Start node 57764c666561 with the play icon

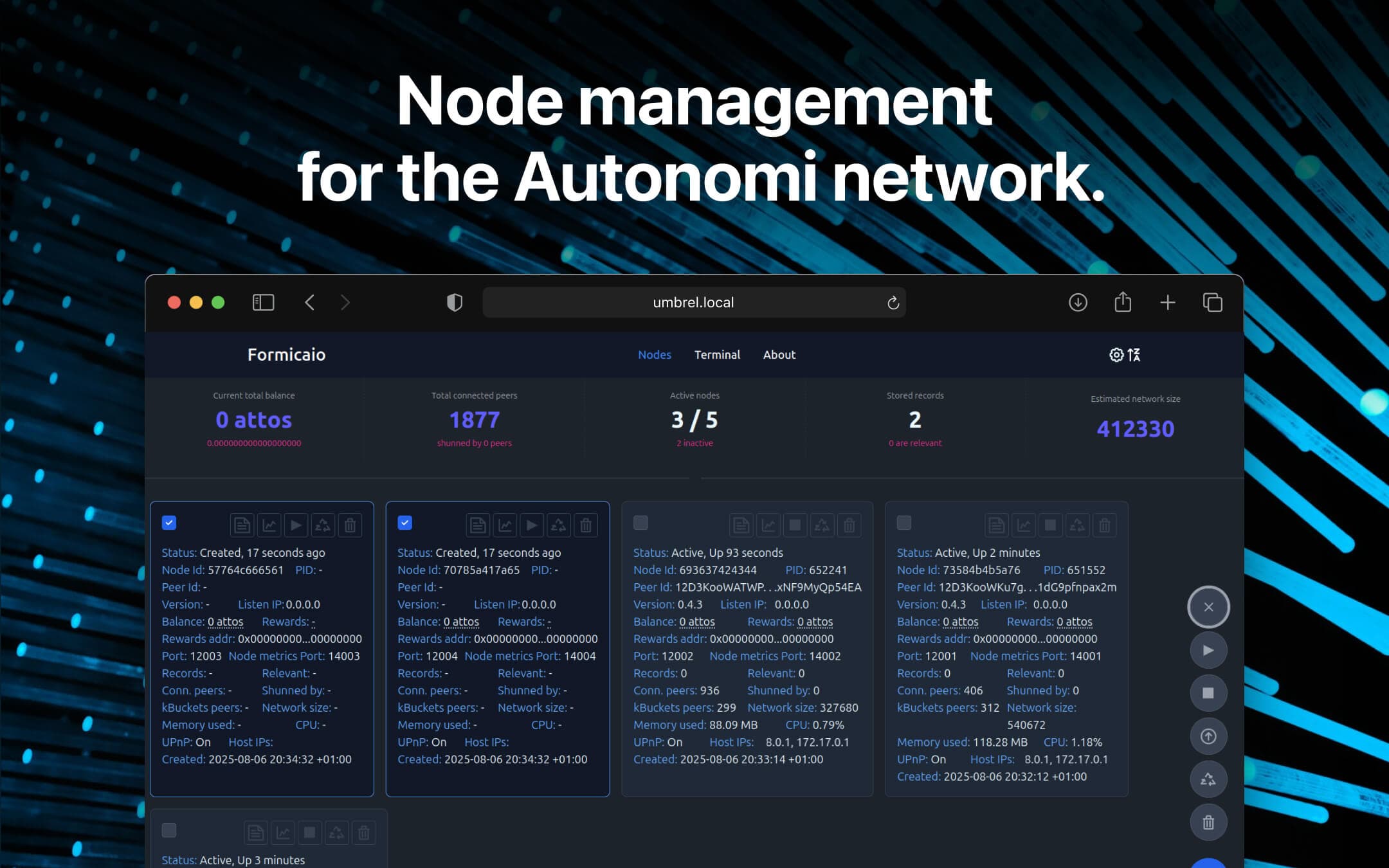pos(296,525)
